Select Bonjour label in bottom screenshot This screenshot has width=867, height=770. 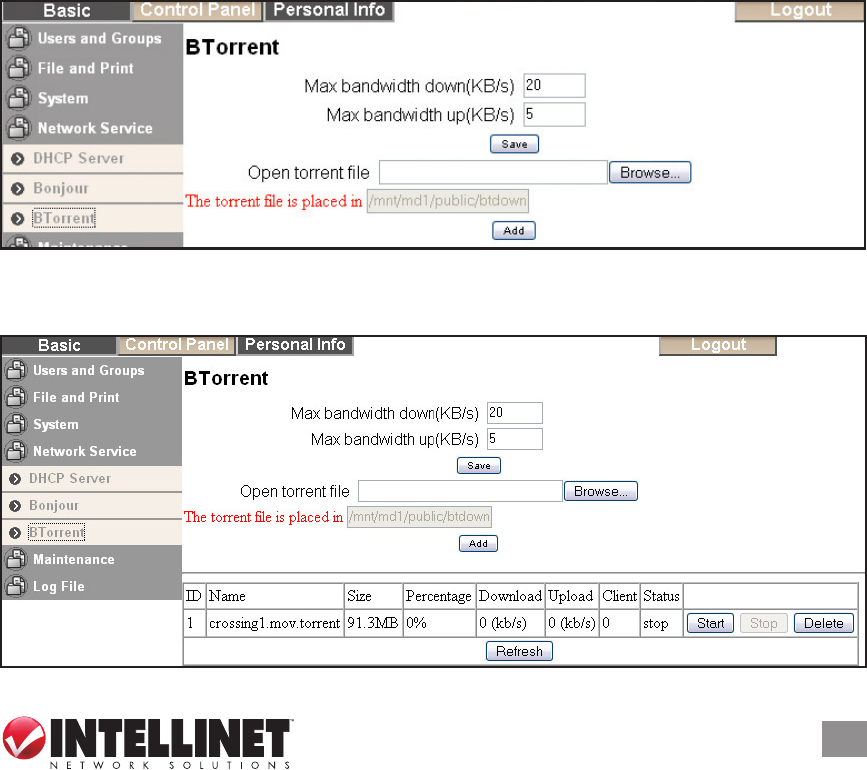(54, 506)
